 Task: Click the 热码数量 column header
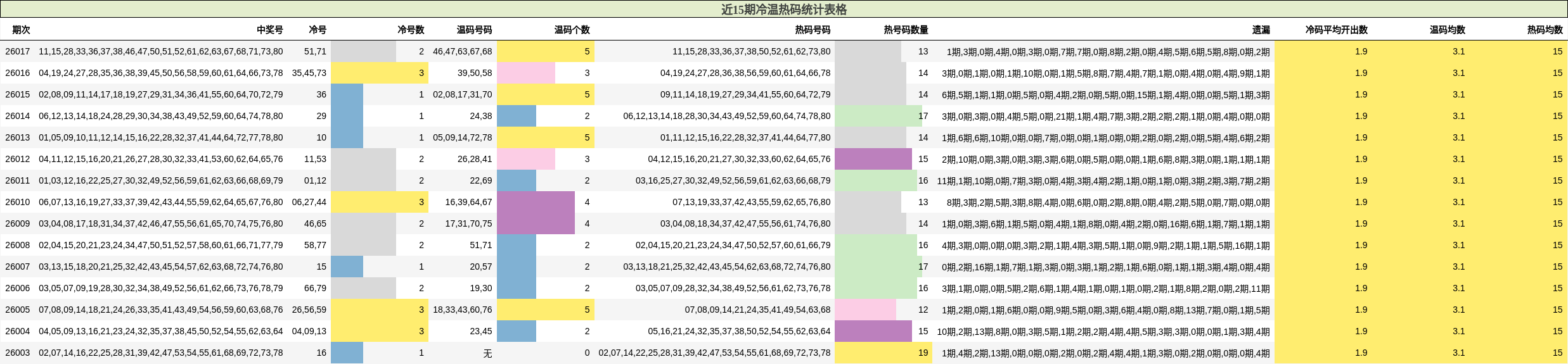point(906,30)
